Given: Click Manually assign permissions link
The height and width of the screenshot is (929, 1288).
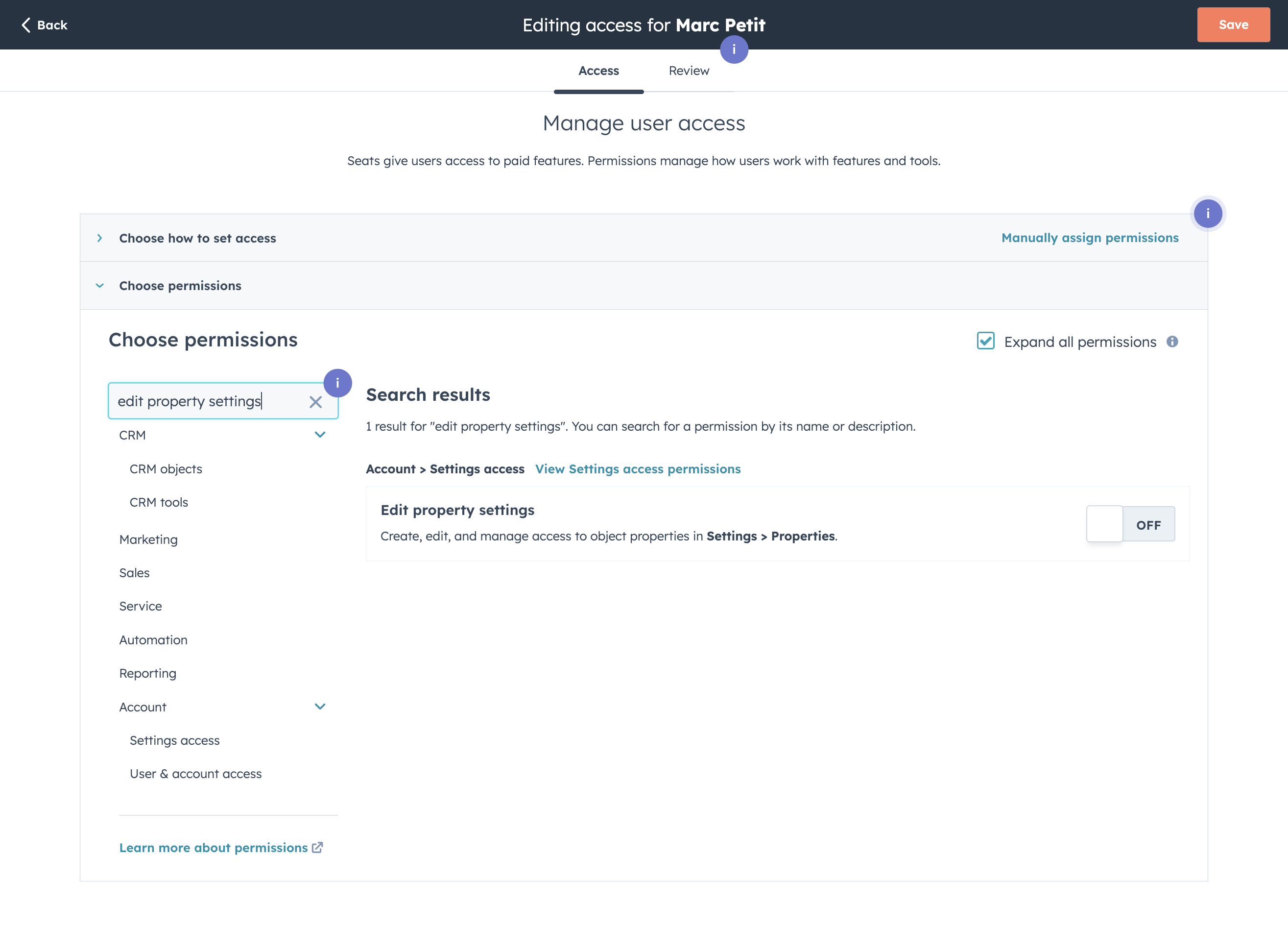Looking at the screenshot, I should pyautogui.click(x=1089, y=238).
